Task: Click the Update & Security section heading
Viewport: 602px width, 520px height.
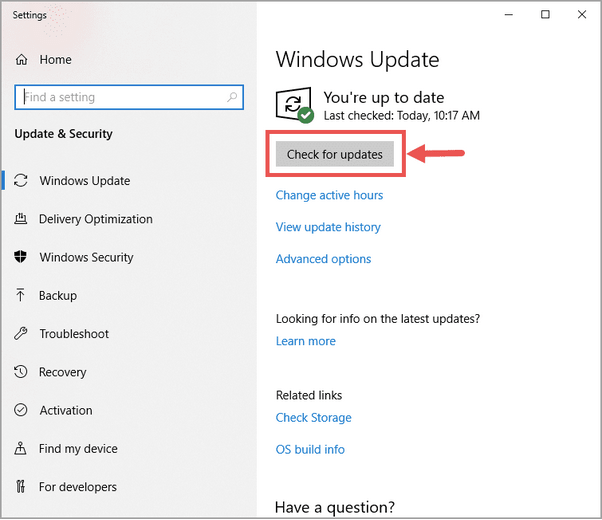Action: tap(64, 134)
